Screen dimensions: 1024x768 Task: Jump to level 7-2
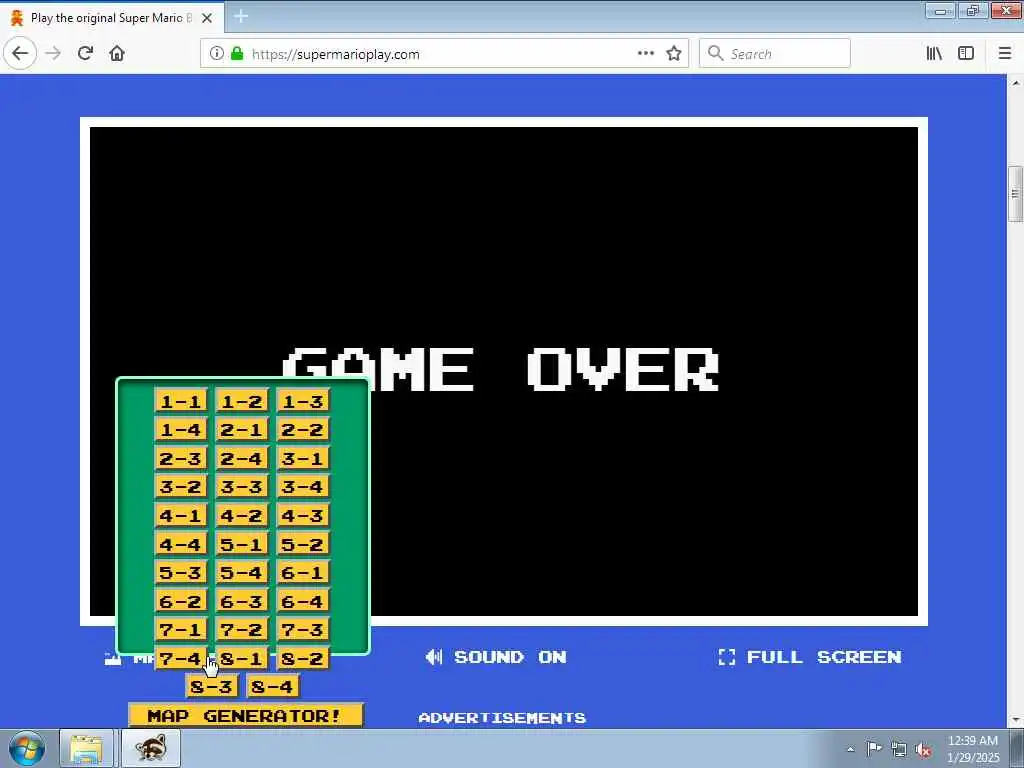click(x=242, y=630)
